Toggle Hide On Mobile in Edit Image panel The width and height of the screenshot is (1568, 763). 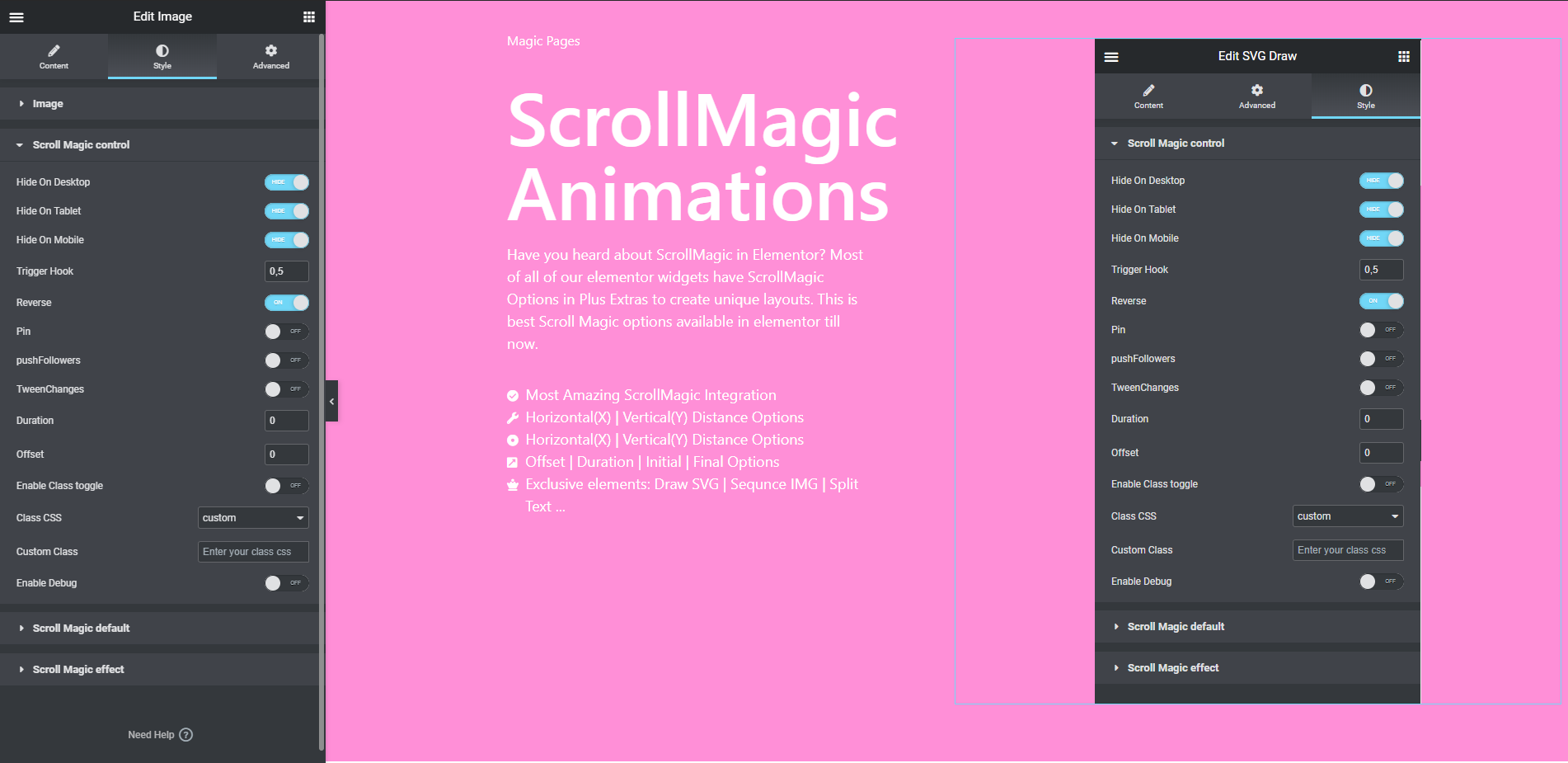287,240
